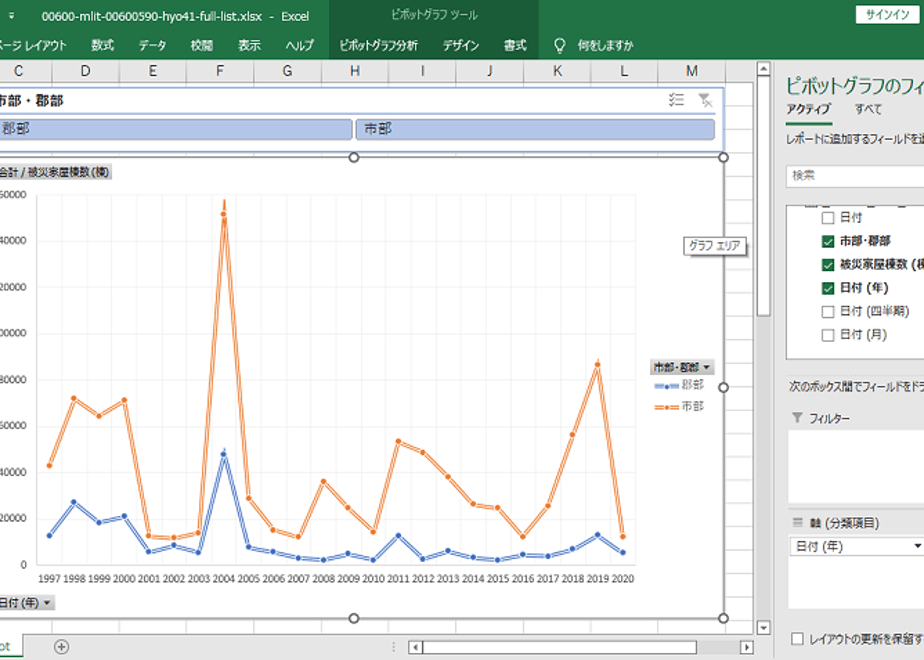Open the ピボットグラフ分析 tab
The width and height of the screenshot is (924, 660).
pos(378,45)
